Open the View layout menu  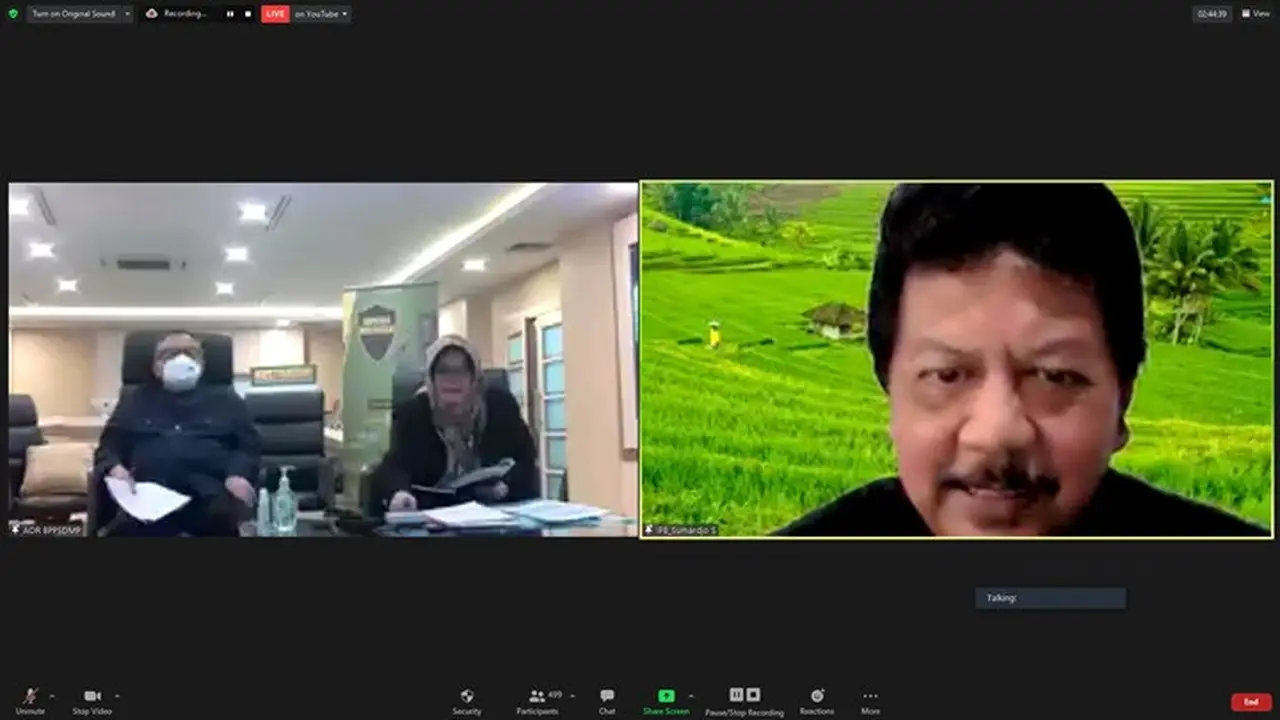(1256, 14)
